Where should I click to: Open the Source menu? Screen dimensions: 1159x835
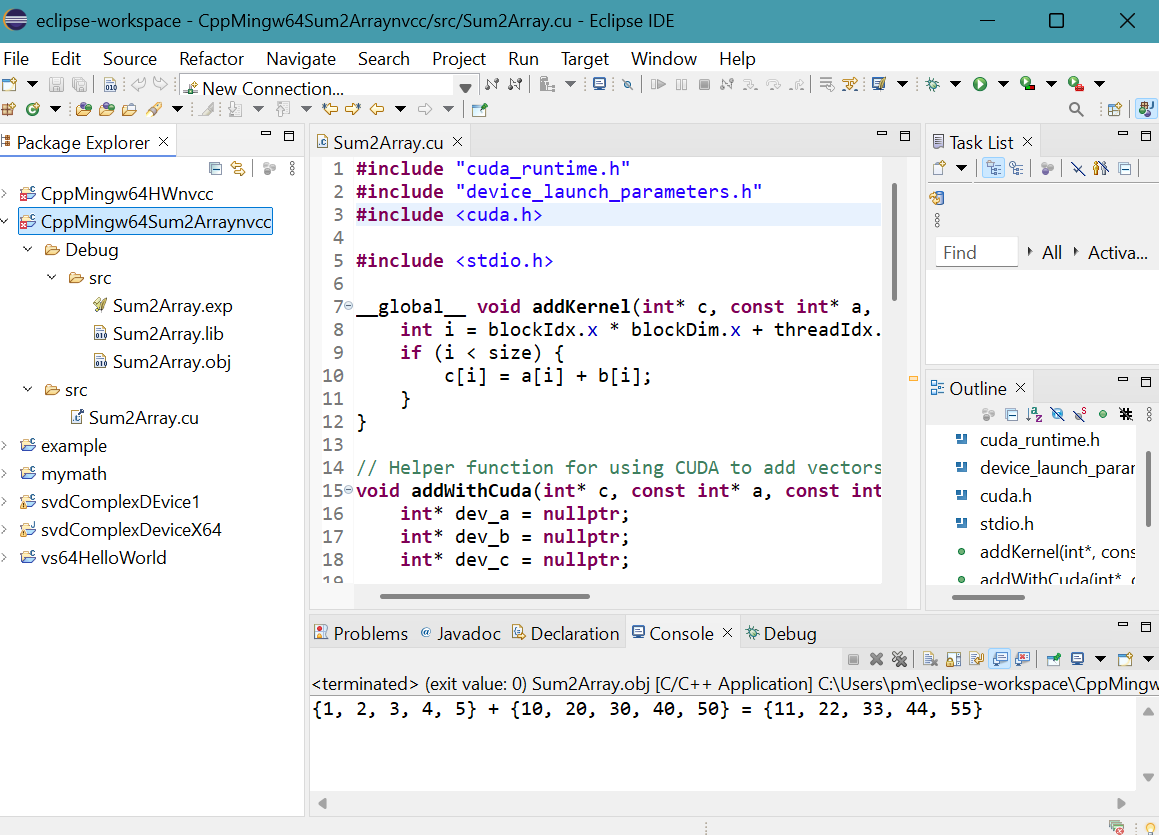130,59
